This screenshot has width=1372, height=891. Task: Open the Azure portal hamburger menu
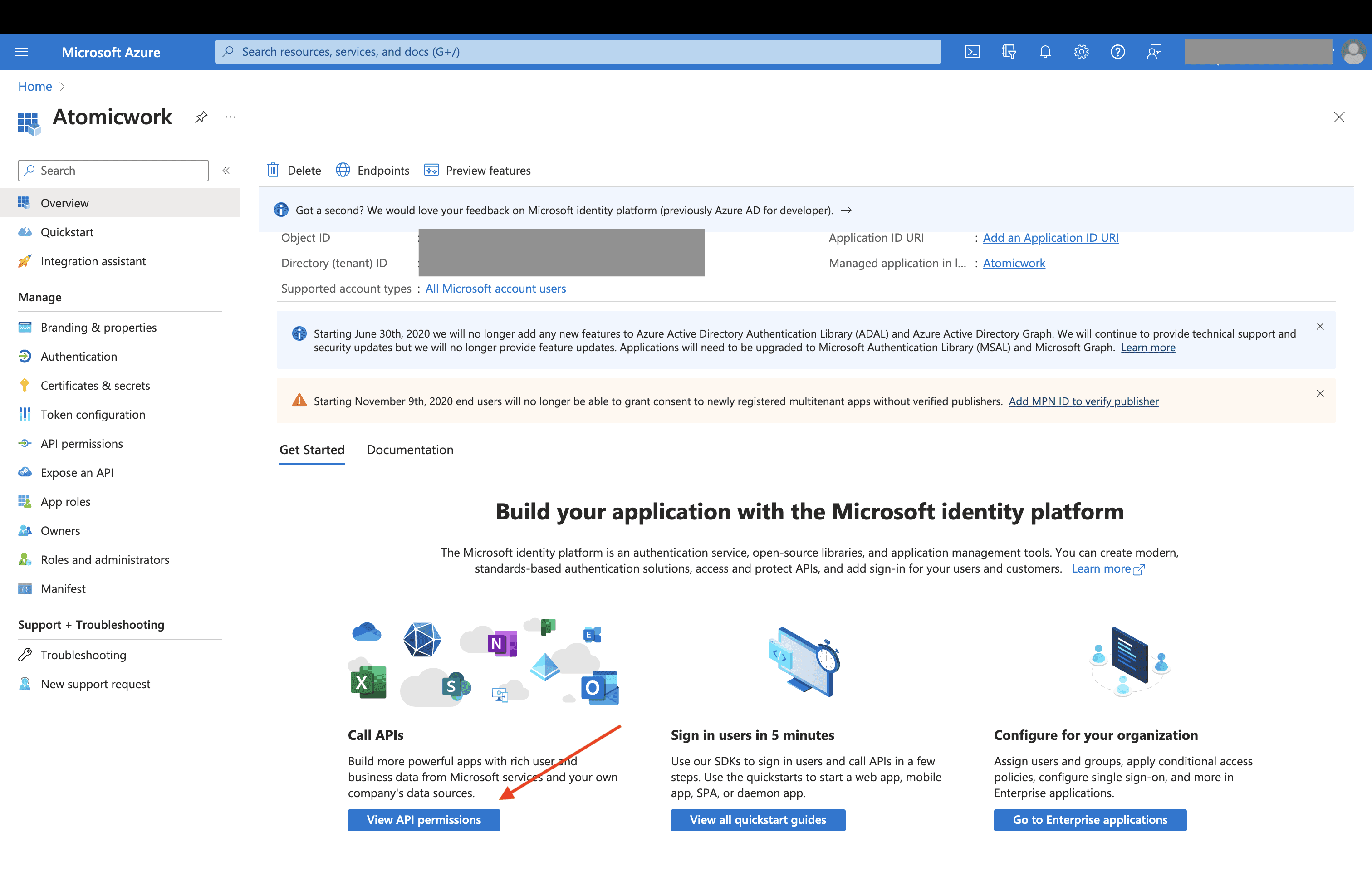(x=22, y=52)
